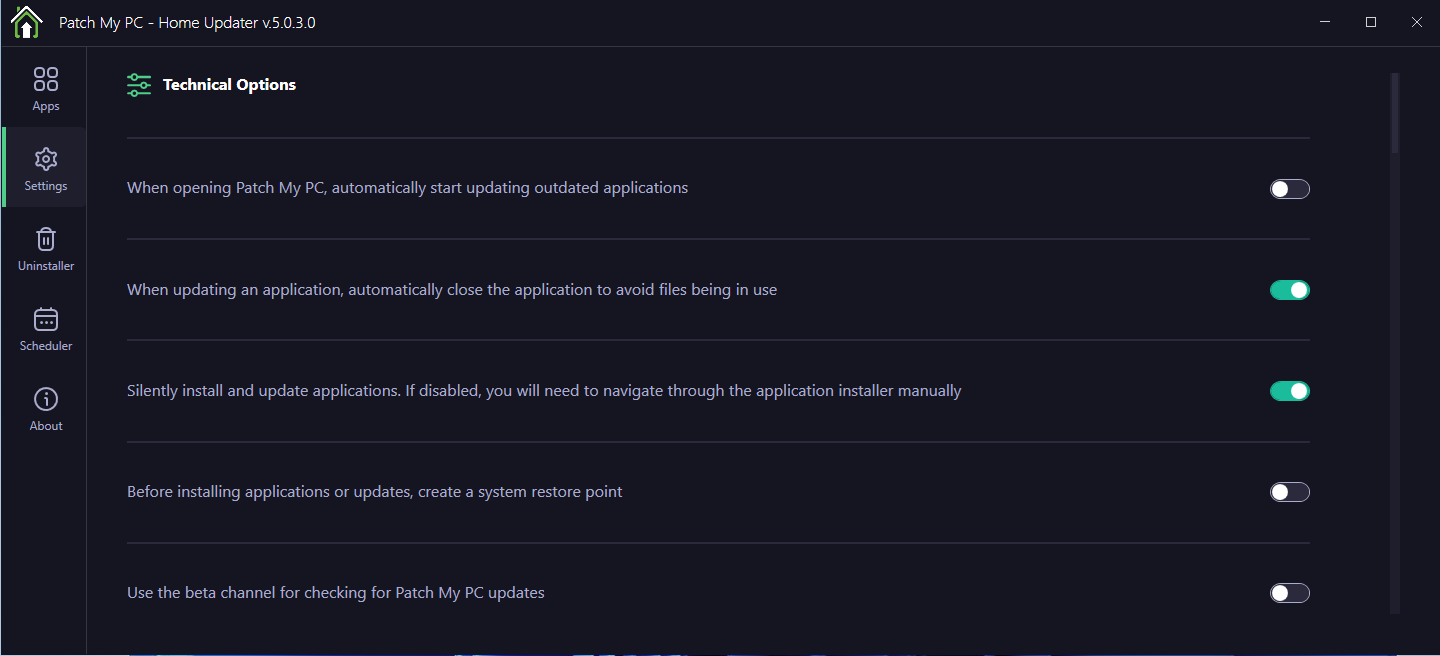Screen dimensions: 1440x656
Task: Switch to the Apps tab label
Action: [46, 106]
